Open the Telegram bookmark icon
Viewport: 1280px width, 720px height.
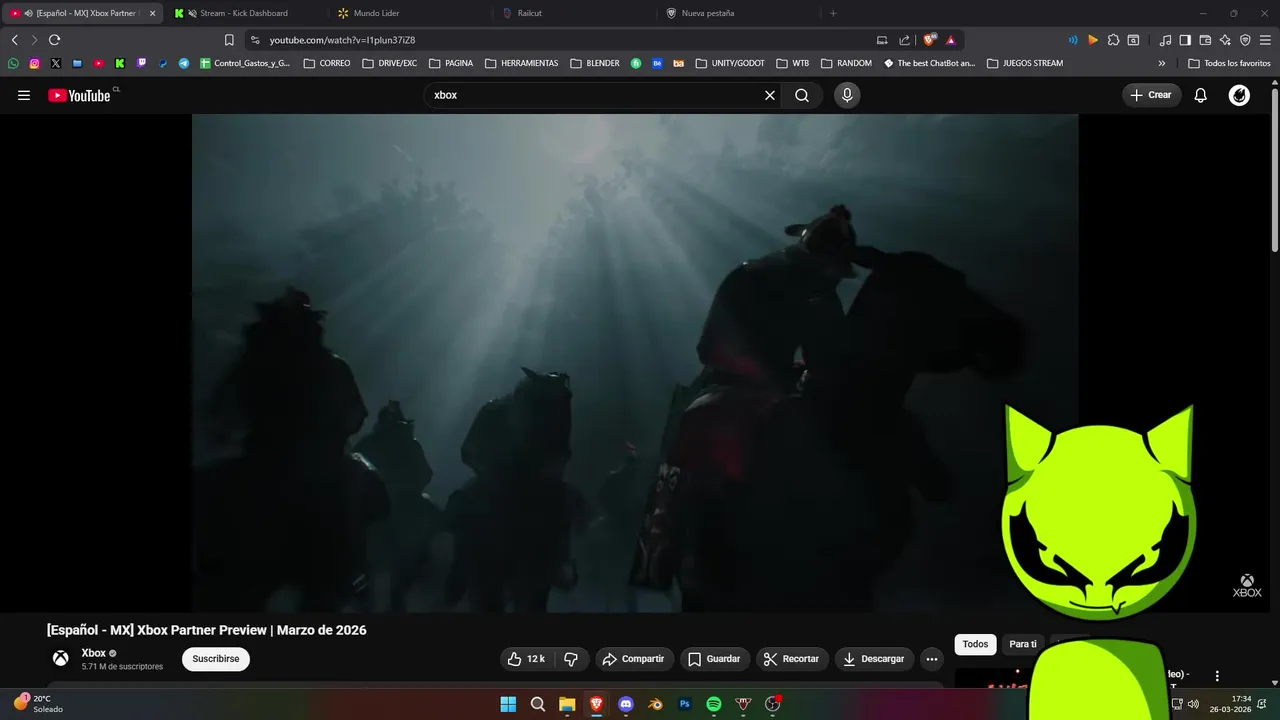click(x=184, y=63)
